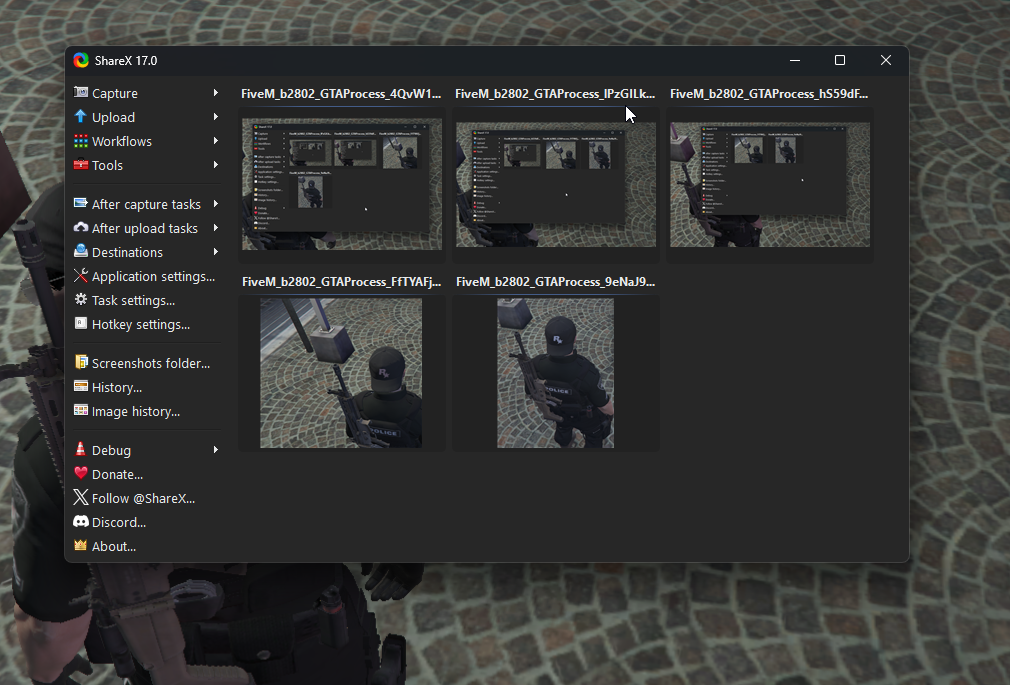Image resolution: width=1010 pixels, height=685 pixels.
Task: Click the Image history icon
Action: (x=81, y=410)
